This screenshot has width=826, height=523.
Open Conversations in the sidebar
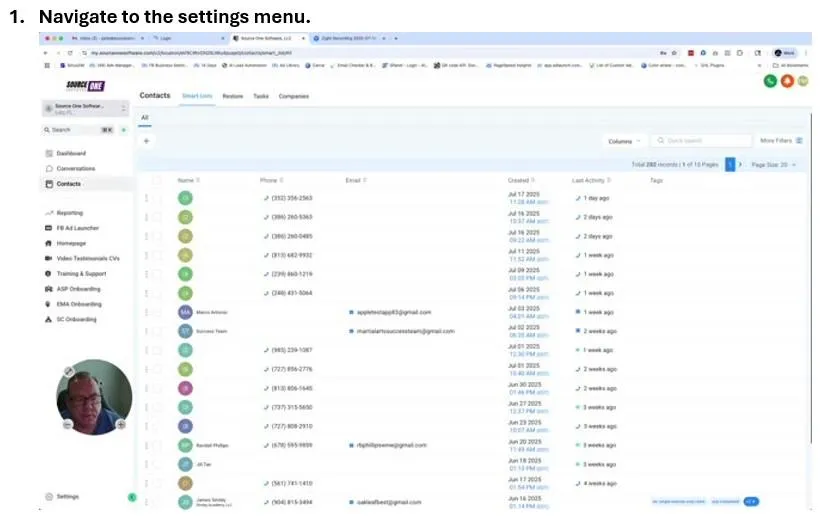coord(71,169)
